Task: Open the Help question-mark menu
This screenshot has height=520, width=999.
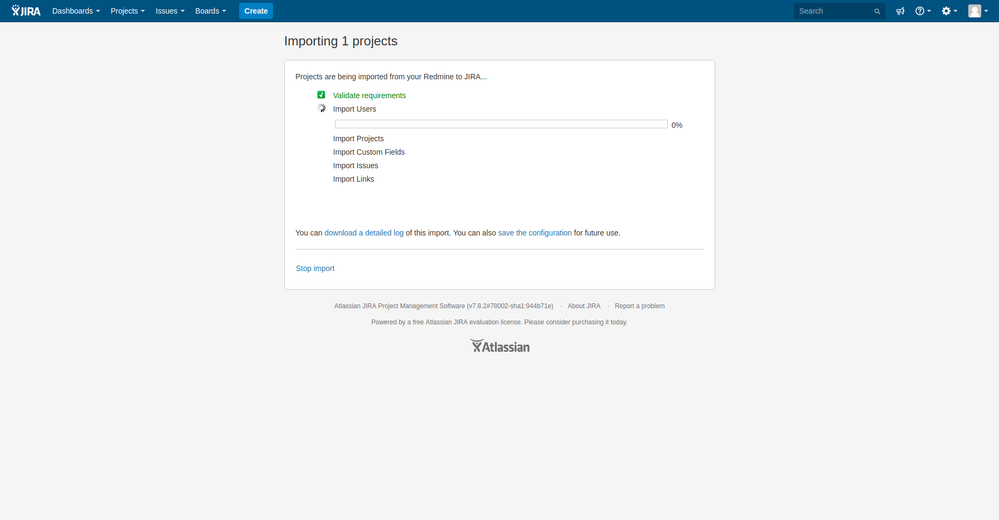Action: click(x=923, y=11)
